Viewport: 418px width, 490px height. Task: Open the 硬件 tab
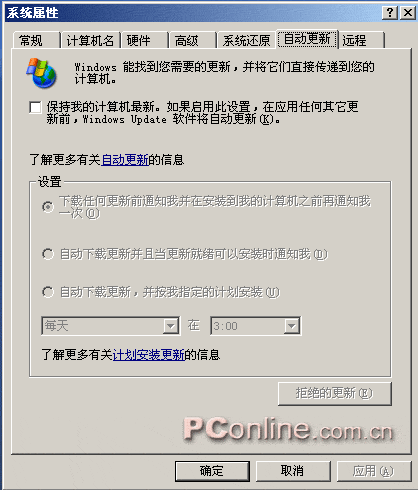[x=145, y=41]
